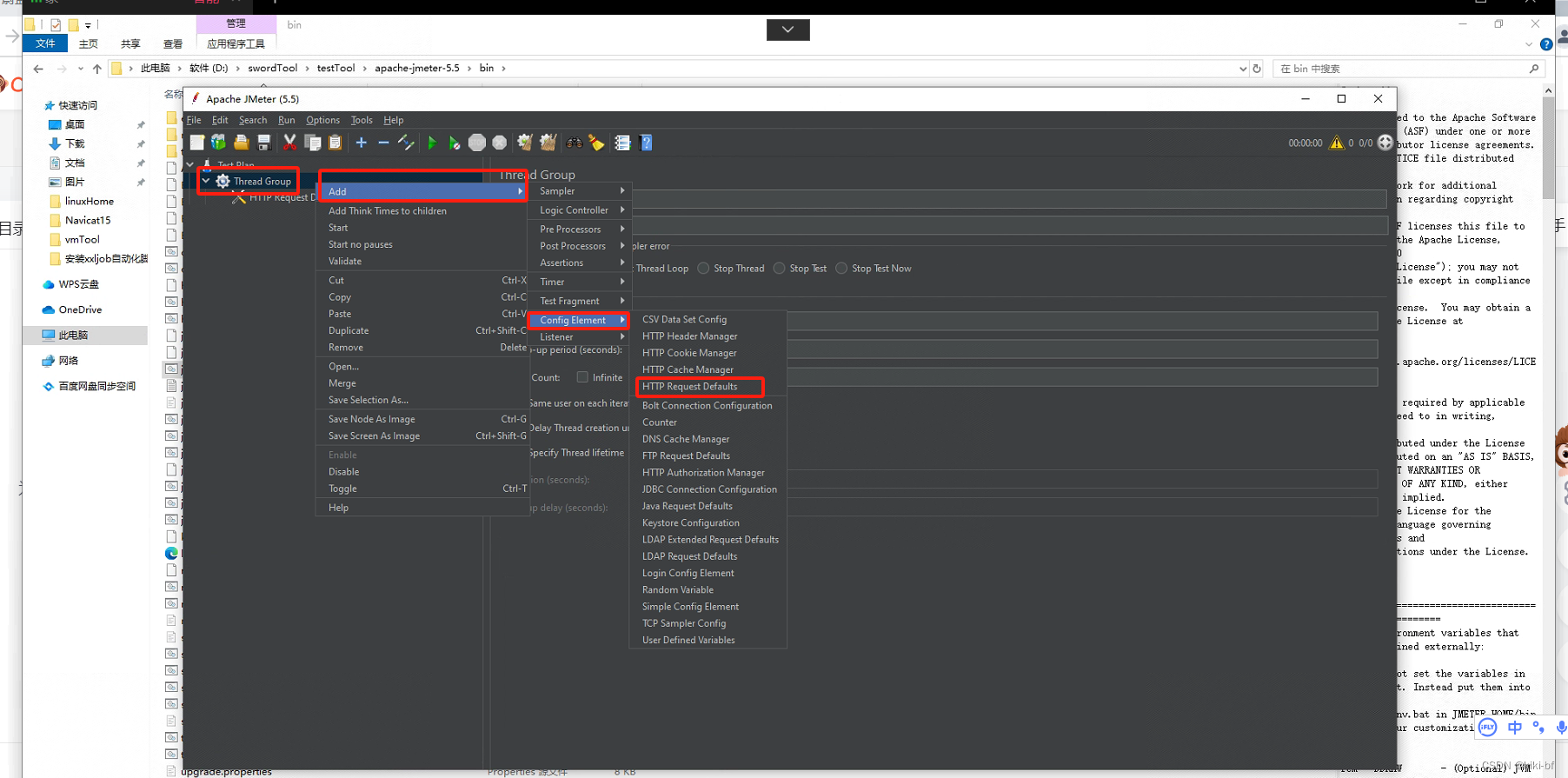
Task: Open the Templates icon in JMeter toolbar
Action: pos(218,143)
